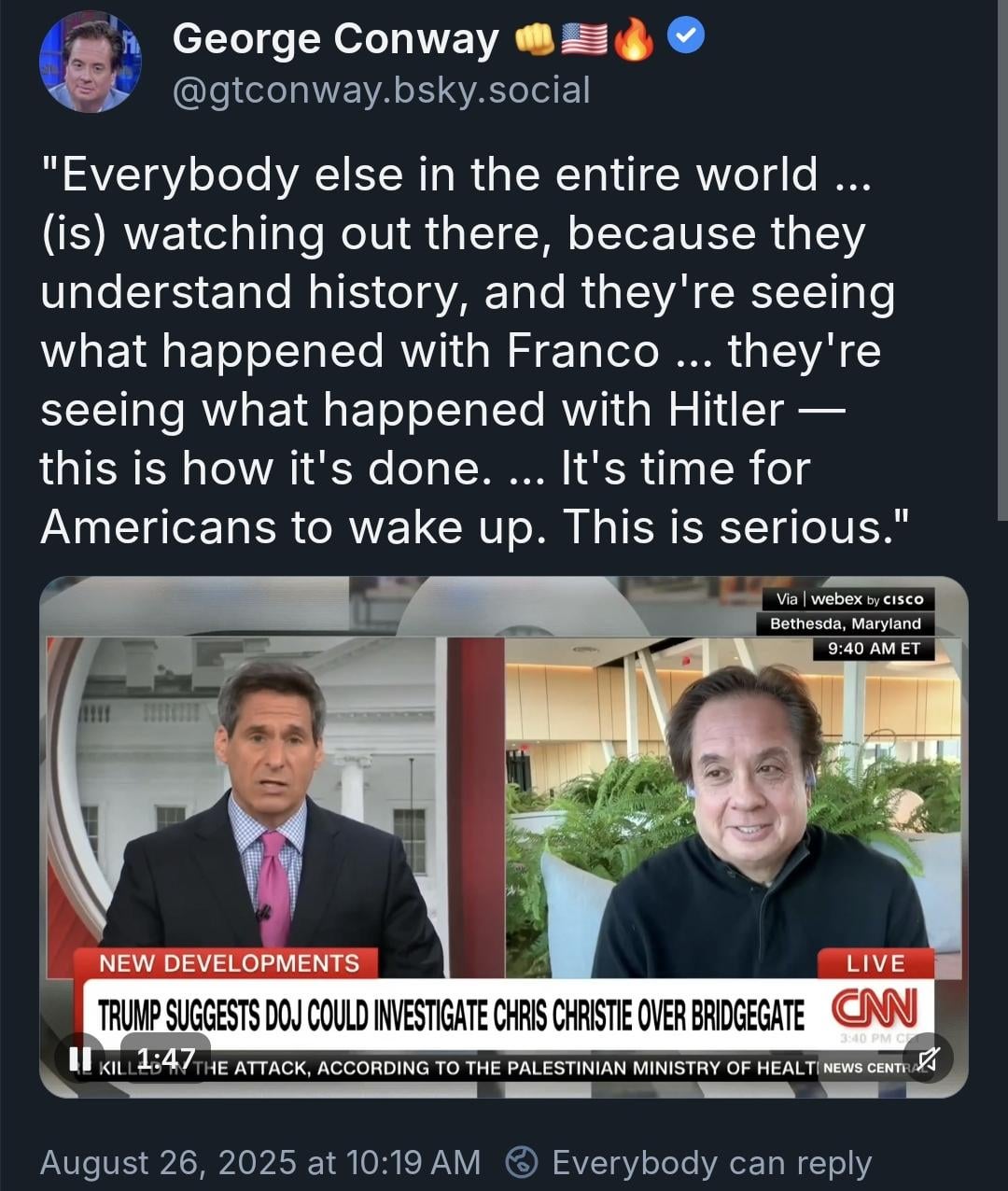Pause the playing video

coord(80,1058)
